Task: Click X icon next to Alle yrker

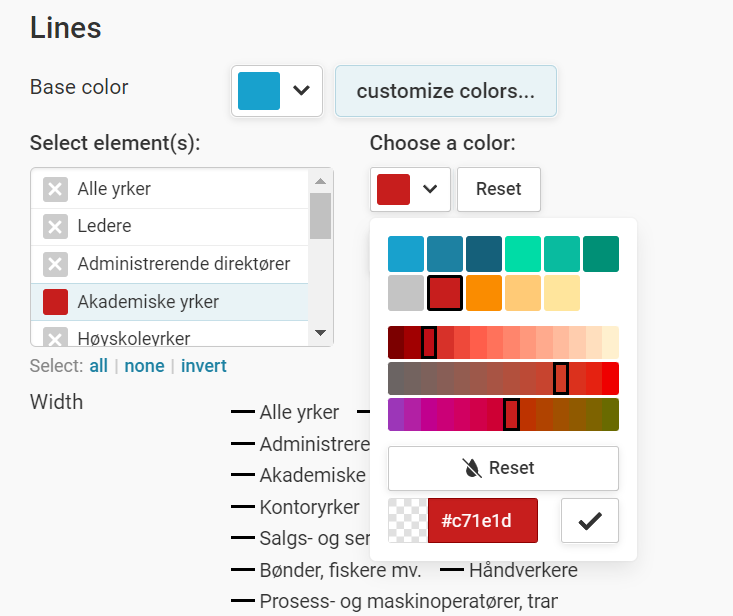Action: tap(55, 189)
